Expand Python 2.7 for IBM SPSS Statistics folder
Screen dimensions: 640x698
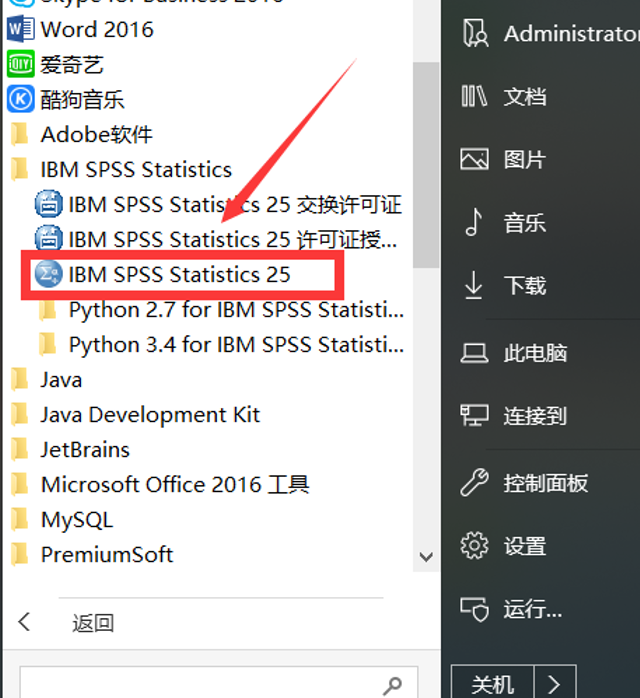(221, 309)
